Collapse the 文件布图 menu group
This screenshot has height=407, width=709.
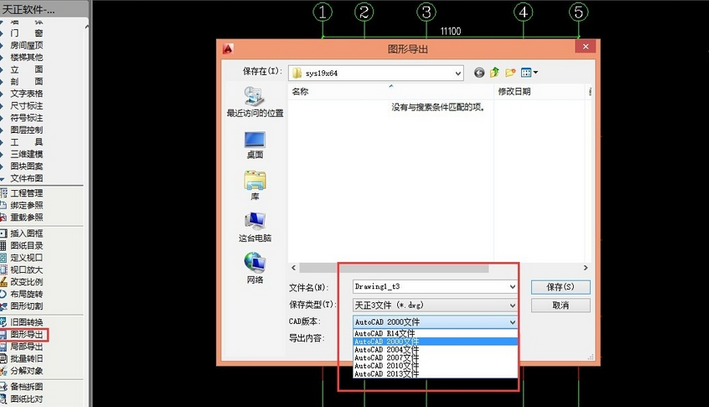(27, 178)
